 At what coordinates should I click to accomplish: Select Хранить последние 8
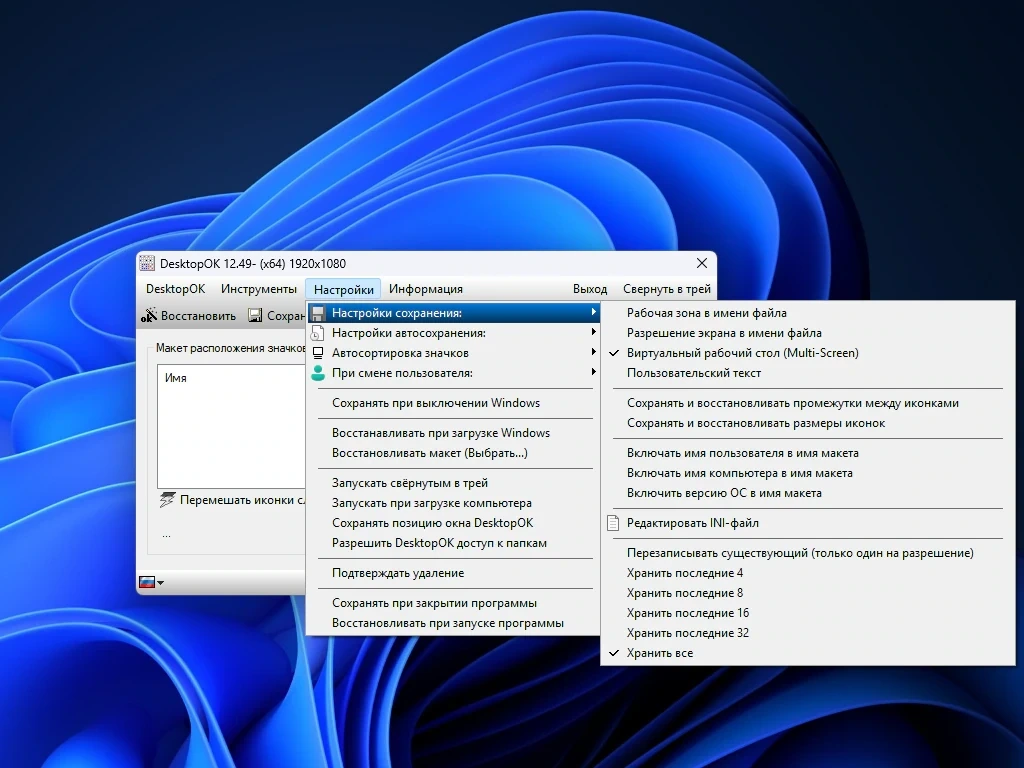[808, 593]
